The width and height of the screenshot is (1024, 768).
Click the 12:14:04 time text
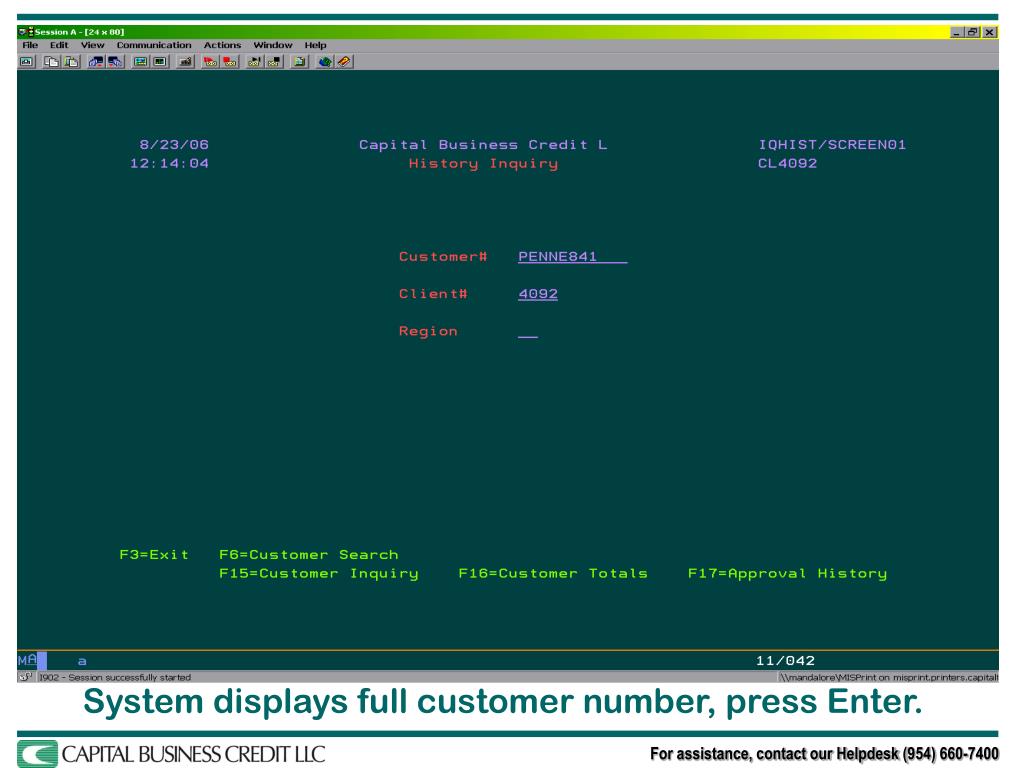[x=169, y=164]
